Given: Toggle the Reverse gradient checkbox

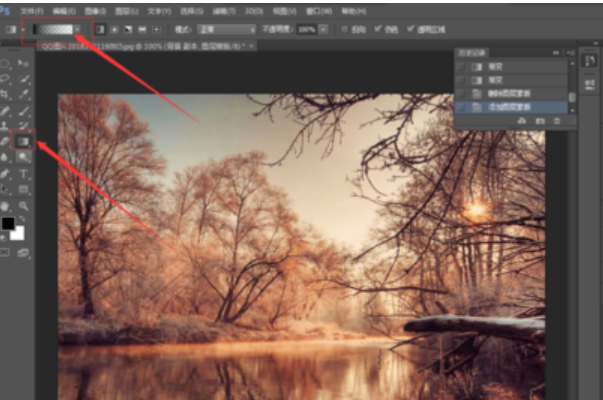Looking at the screenshot, I should pos(345,29).
